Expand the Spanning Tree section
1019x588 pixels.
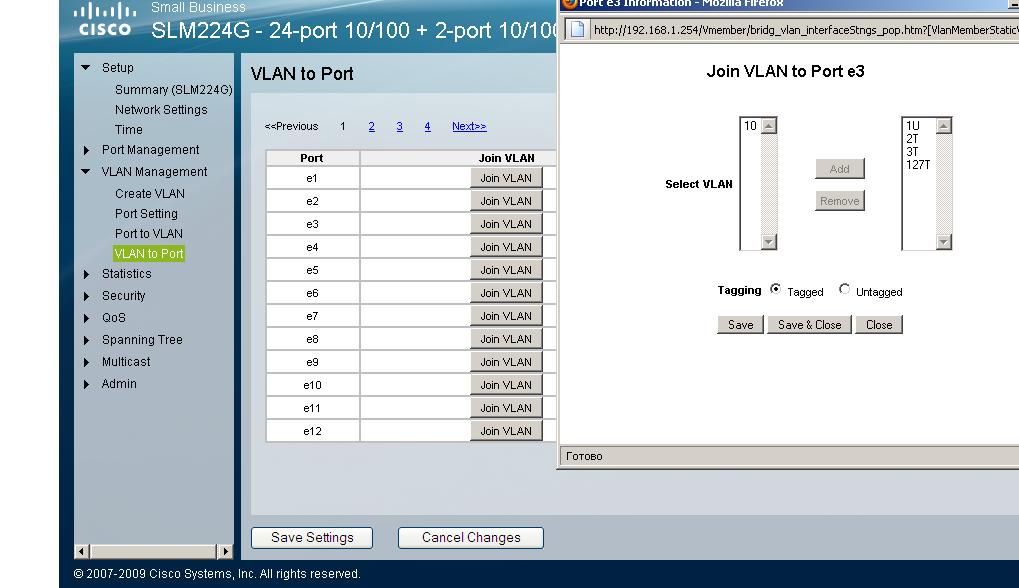click(x=86, y=340)
